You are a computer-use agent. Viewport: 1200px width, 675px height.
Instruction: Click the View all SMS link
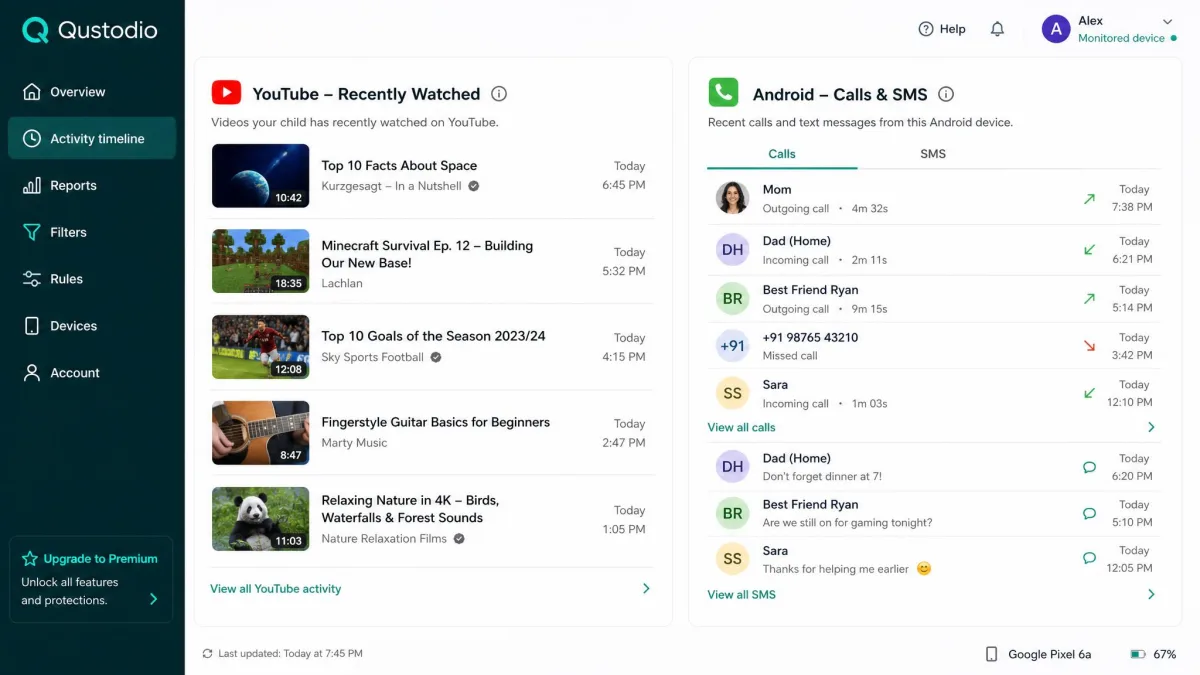tap(741, 594)
